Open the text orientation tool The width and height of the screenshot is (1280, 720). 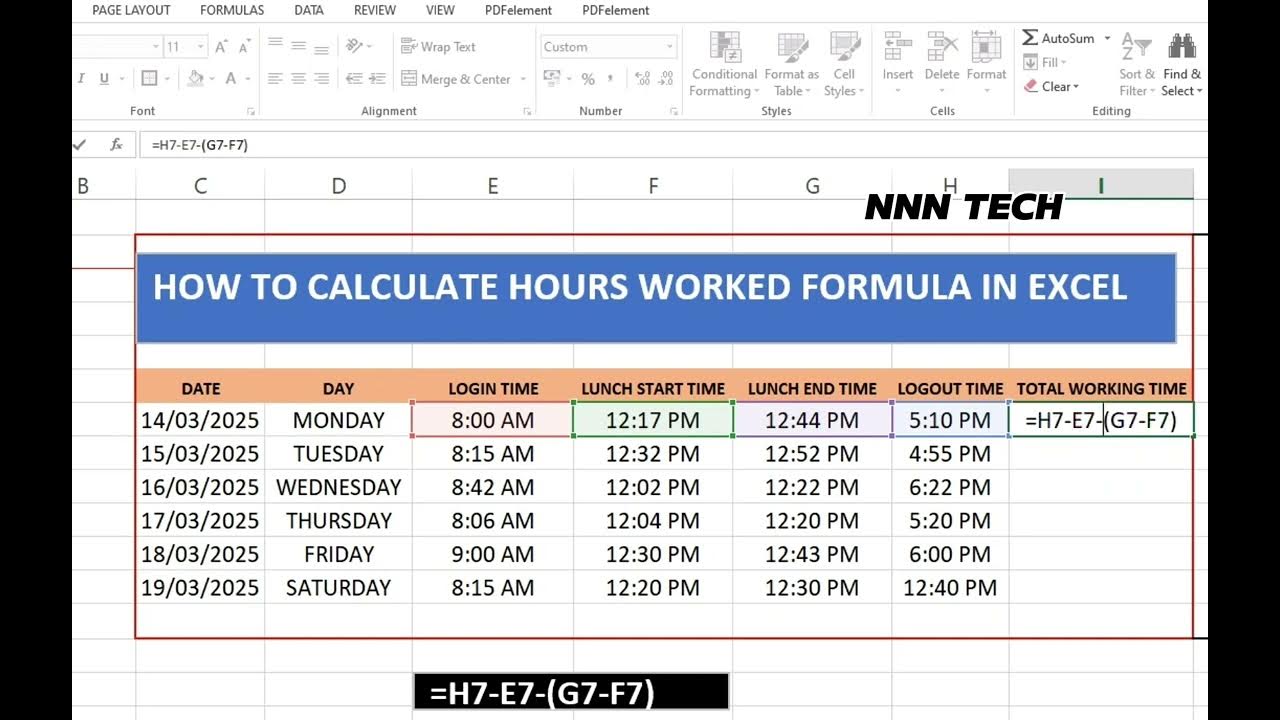coord(356,46)
